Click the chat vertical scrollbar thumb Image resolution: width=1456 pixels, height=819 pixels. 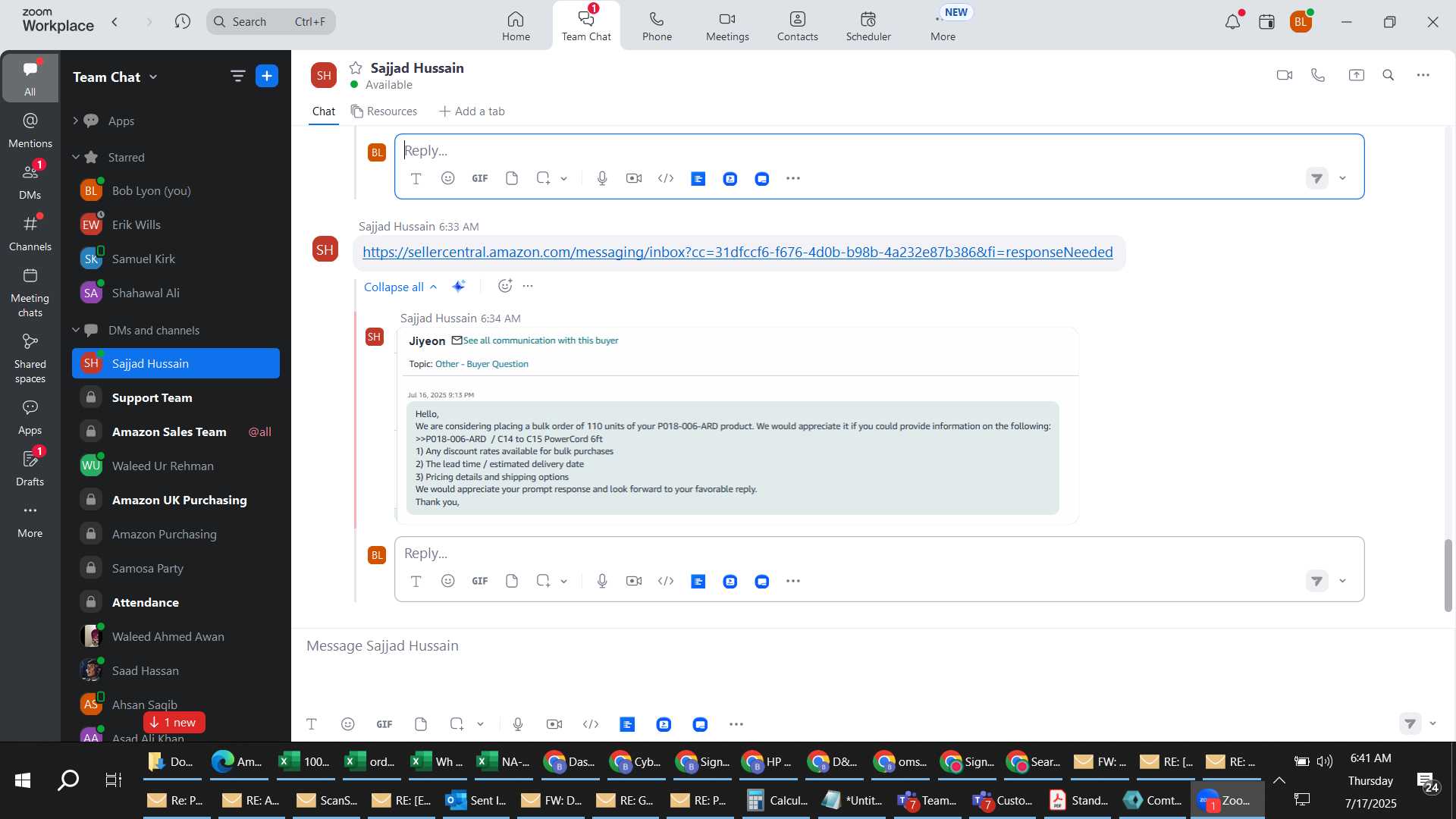1448,576
